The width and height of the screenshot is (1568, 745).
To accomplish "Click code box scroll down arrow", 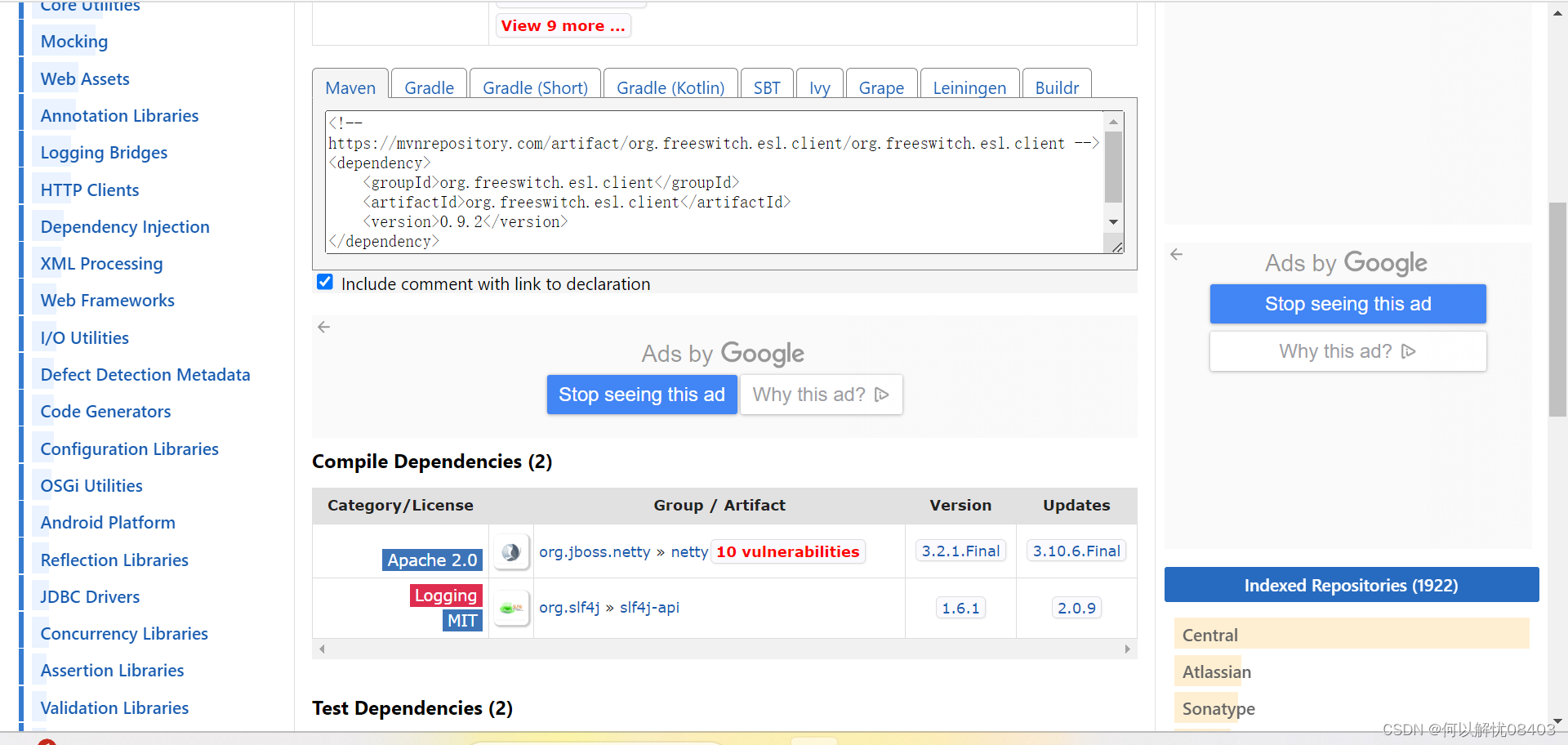I will pyautogui.click(x=1113, y=222).
